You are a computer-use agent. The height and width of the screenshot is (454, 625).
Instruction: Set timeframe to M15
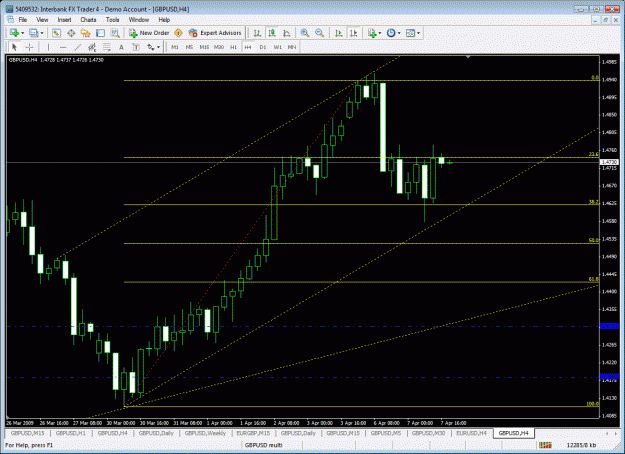(x=204, y=47)
